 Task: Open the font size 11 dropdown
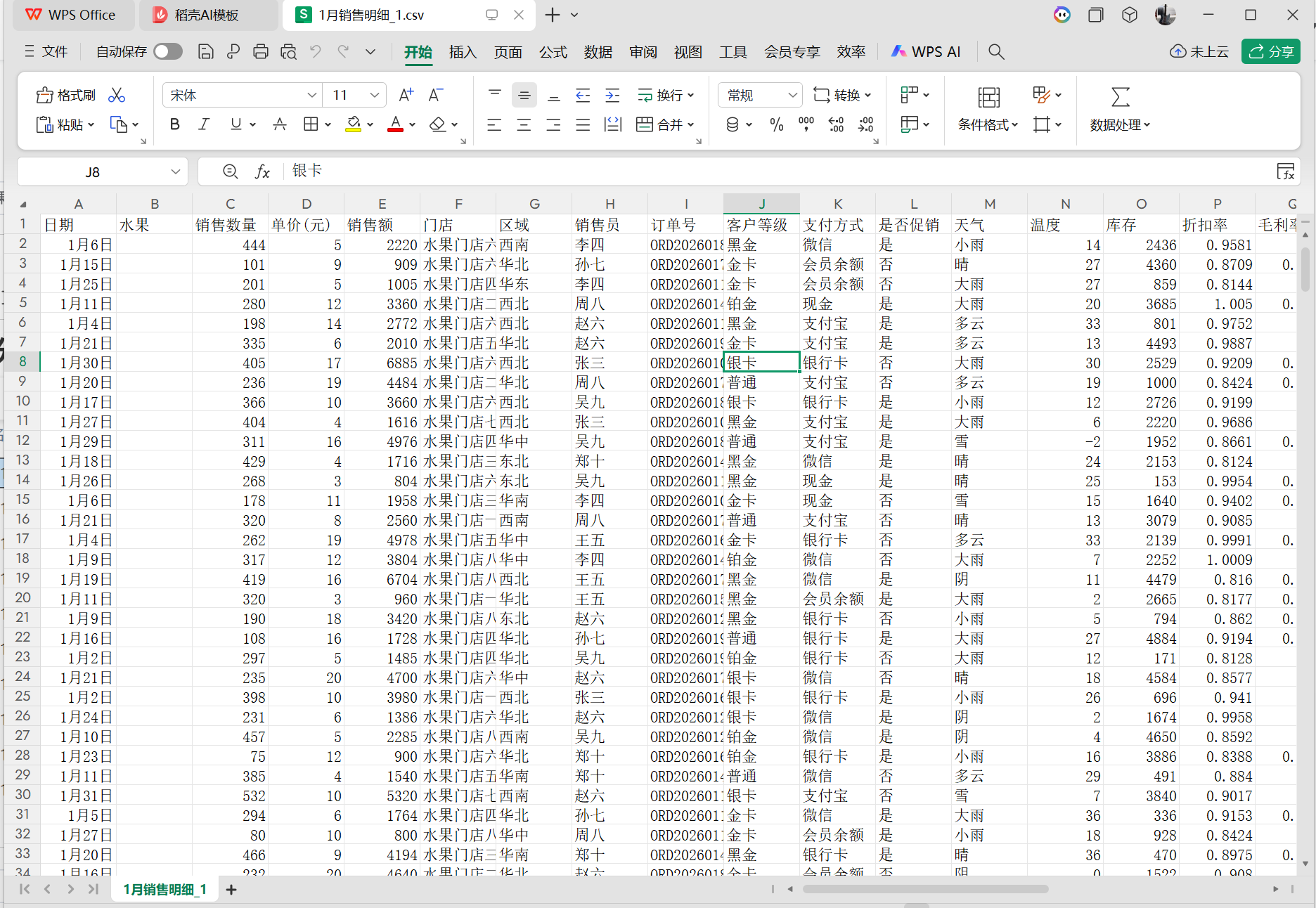point(374,95)
